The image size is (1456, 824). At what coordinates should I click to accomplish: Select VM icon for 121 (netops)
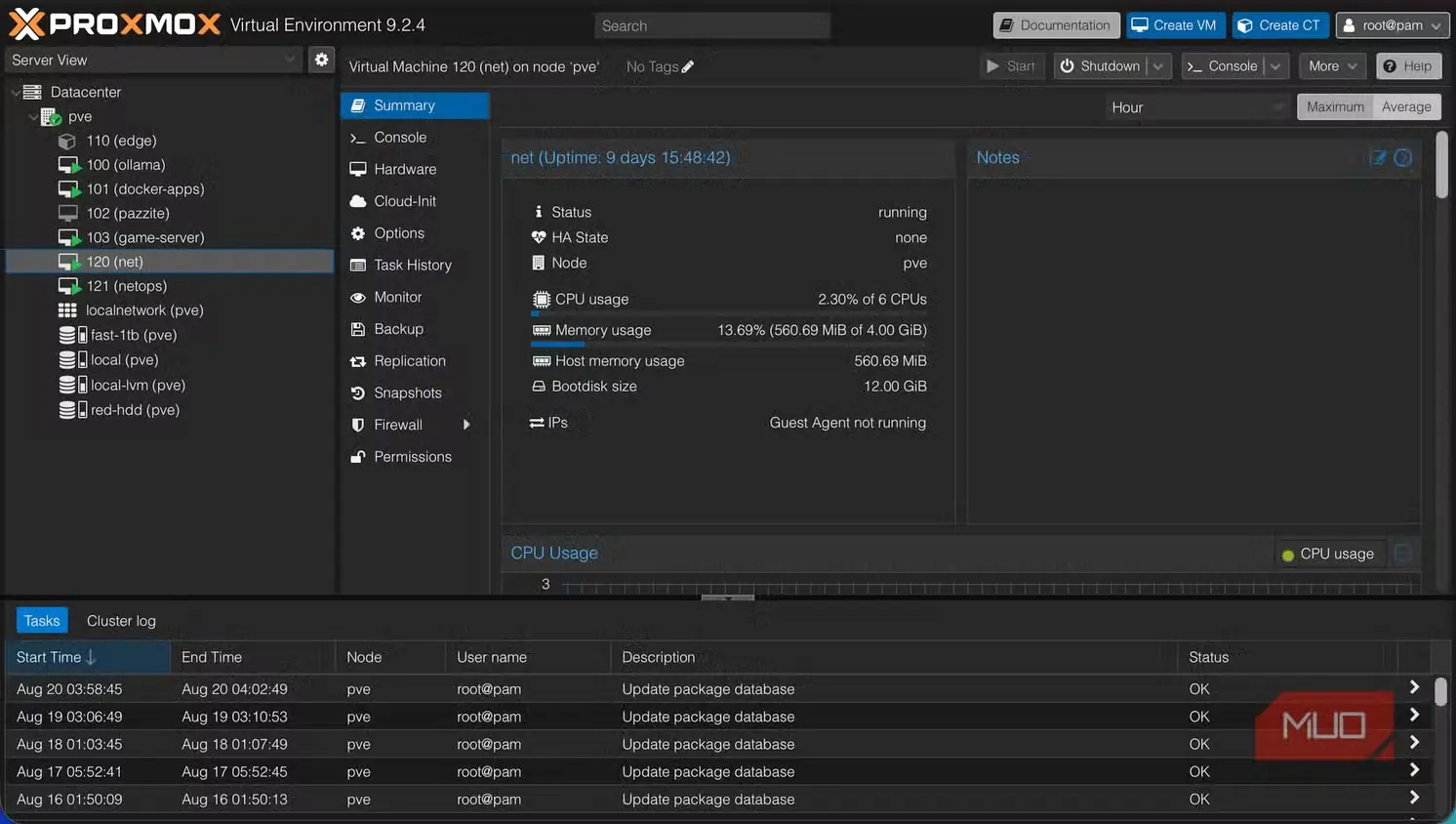(x=68, y=286)
